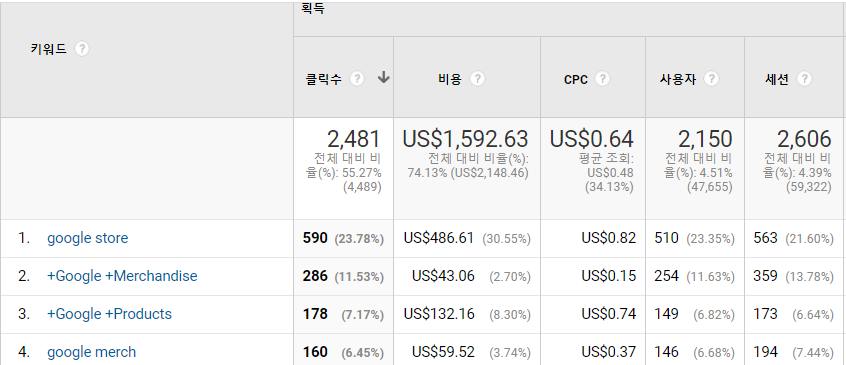Select clicks value 286 for +Google +Merchandise
846x365 pixels.
point(315,276)
